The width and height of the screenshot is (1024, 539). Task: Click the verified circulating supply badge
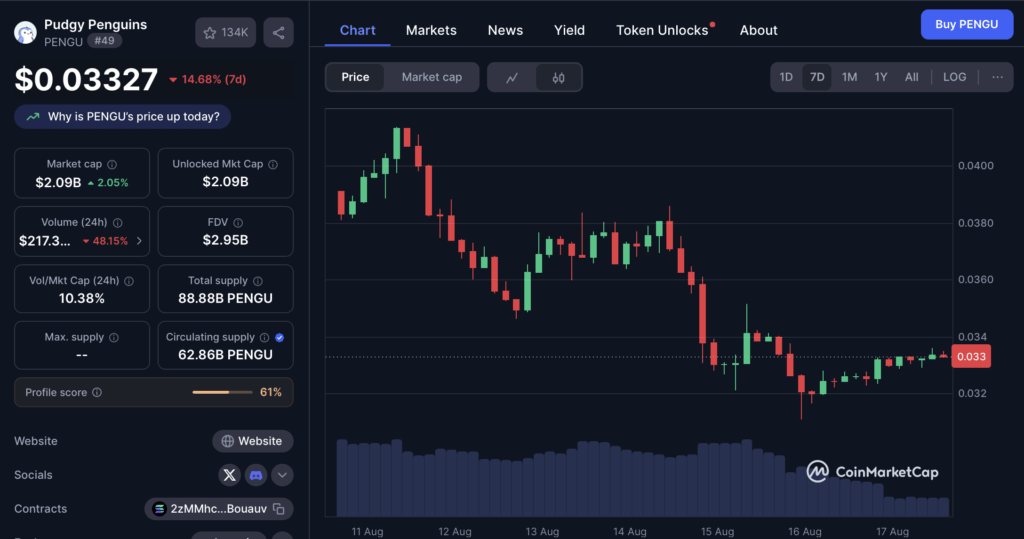click(x=280, y=338)
